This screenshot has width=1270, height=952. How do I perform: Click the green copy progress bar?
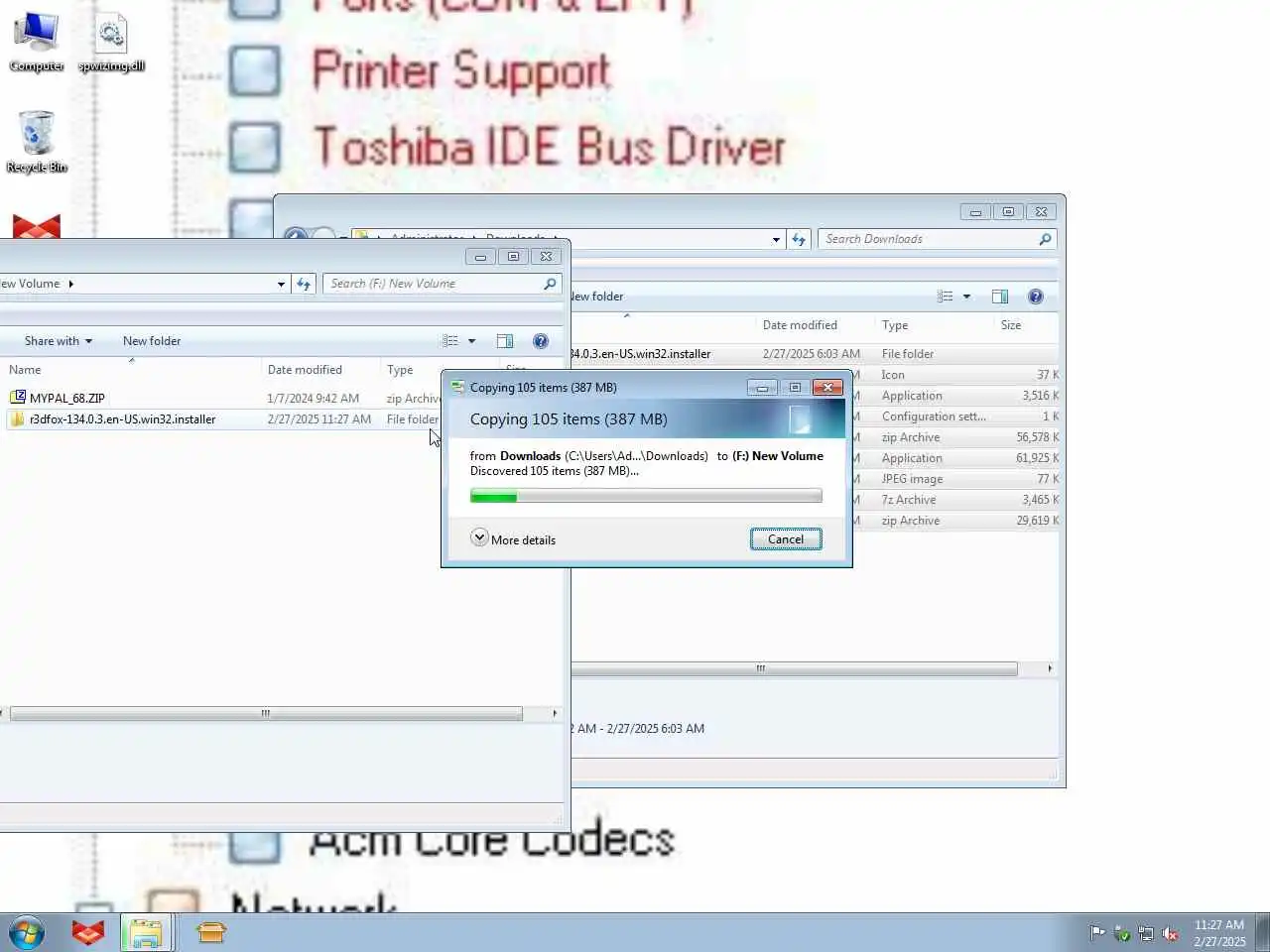646,496
